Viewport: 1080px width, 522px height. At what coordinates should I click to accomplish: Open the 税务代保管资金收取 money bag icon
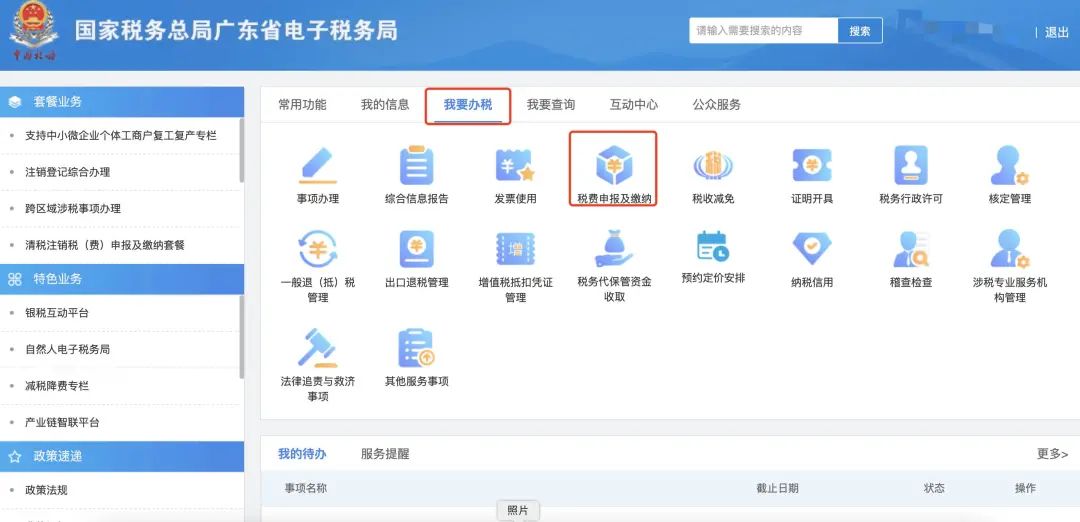pyautogui.click(x=614, y=249)
